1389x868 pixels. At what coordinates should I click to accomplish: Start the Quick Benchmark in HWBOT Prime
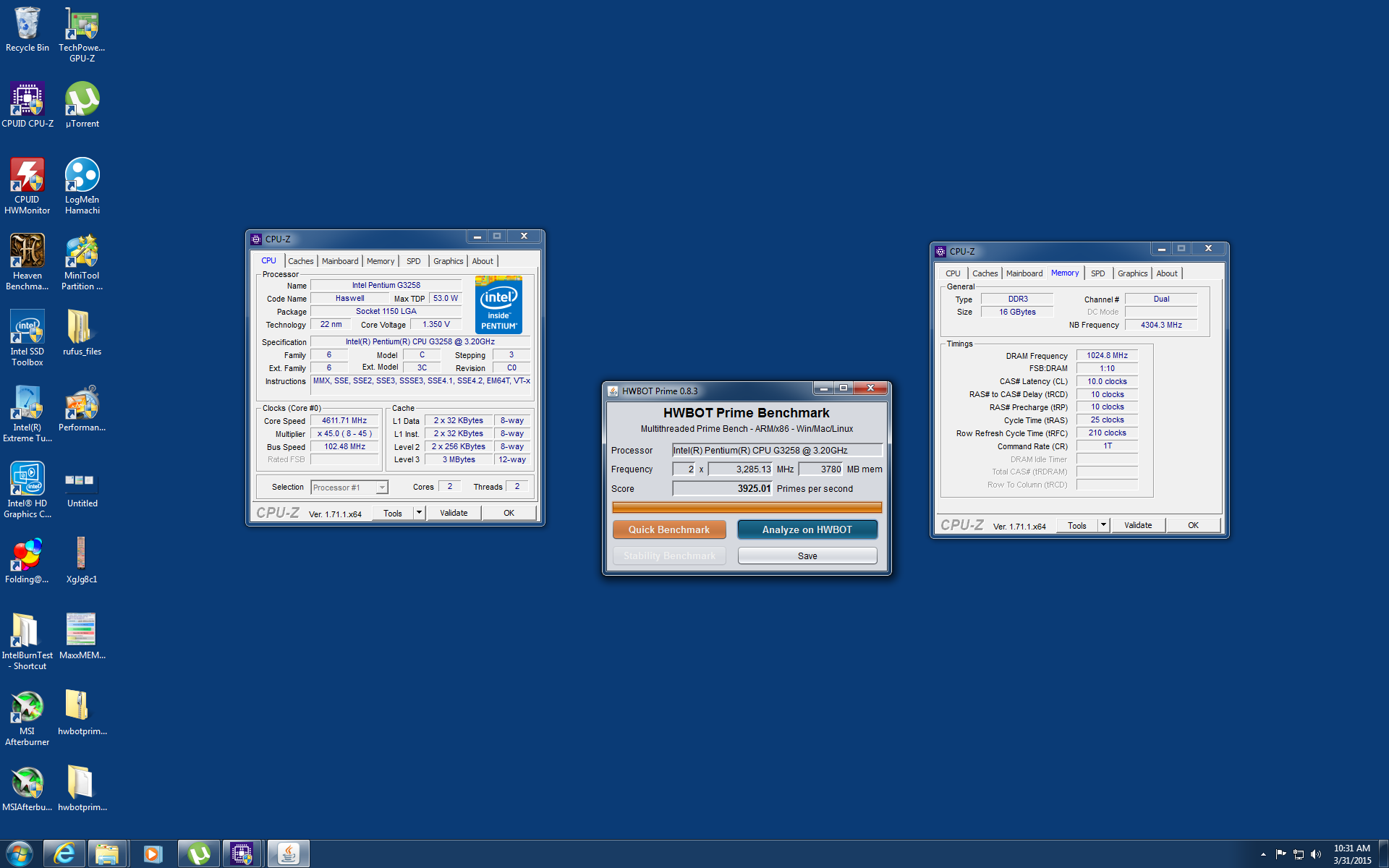pos(669,529)
